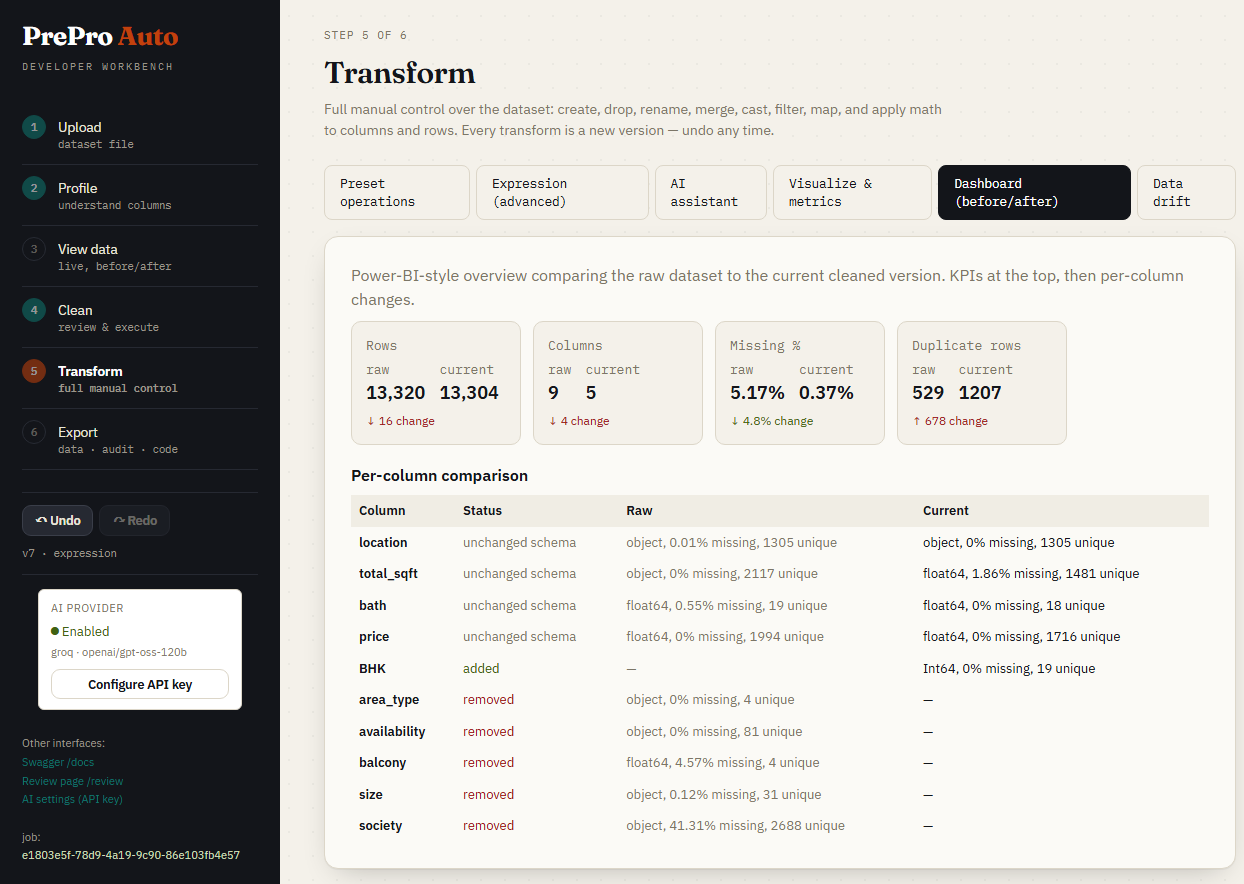Viewport: 1244px width, 884px height.
Task: Open the Swagger /docs link
Action: pos(58,762)
